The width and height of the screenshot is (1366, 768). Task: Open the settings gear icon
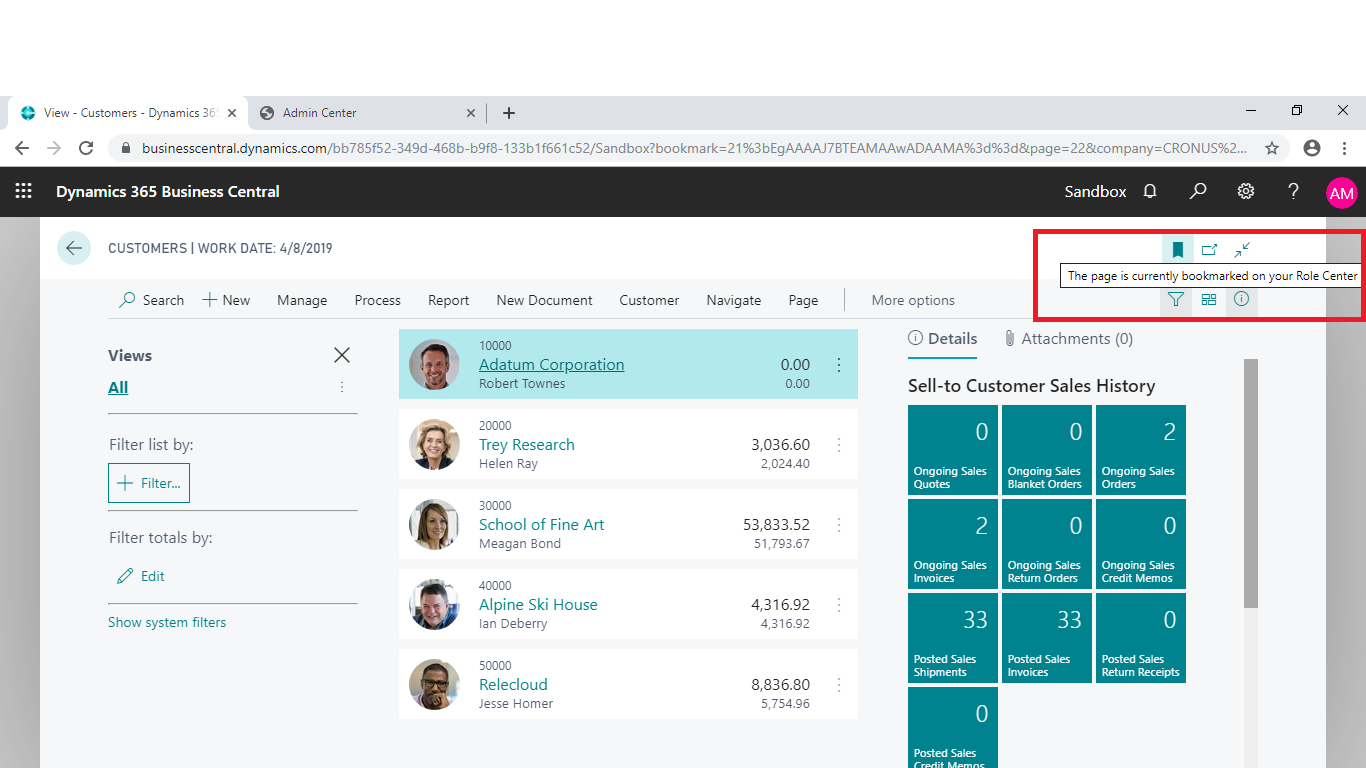pyautogui.click(x=1246, y=191)
